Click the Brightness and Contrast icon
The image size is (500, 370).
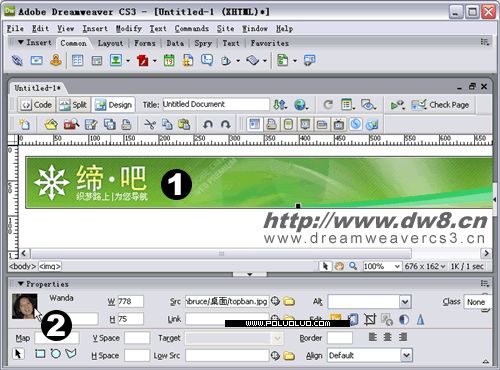click(404, 319)
